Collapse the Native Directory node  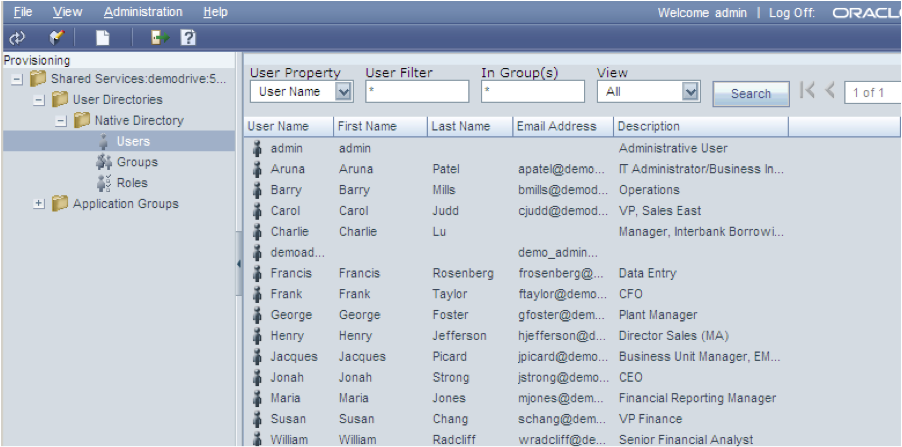pyautogui.click(x=60, y=121)
